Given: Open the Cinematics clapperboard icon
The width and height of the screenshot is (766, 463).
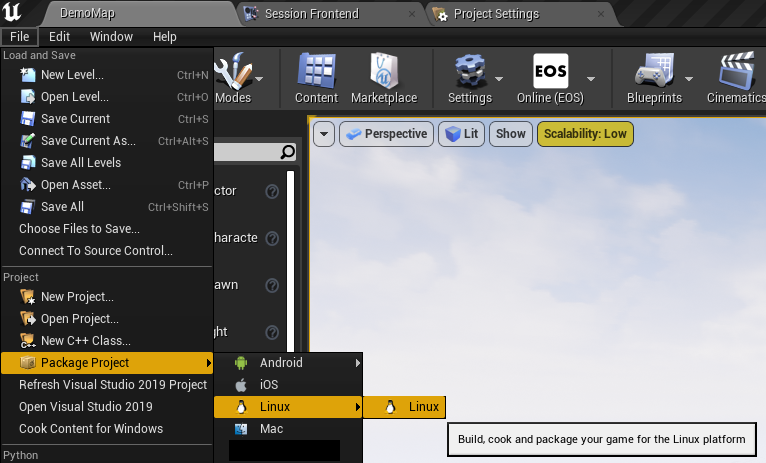Looking at the screenshot, I should [x=737, y=71].
